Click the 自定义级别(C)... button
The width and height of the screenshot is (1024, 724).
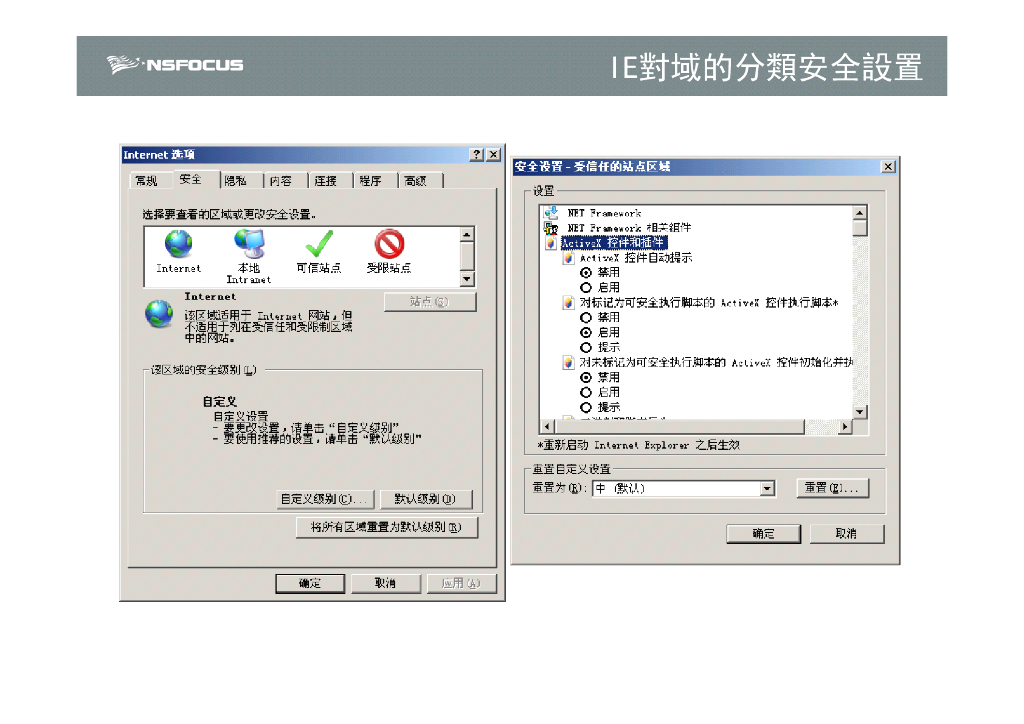point(325,499)
